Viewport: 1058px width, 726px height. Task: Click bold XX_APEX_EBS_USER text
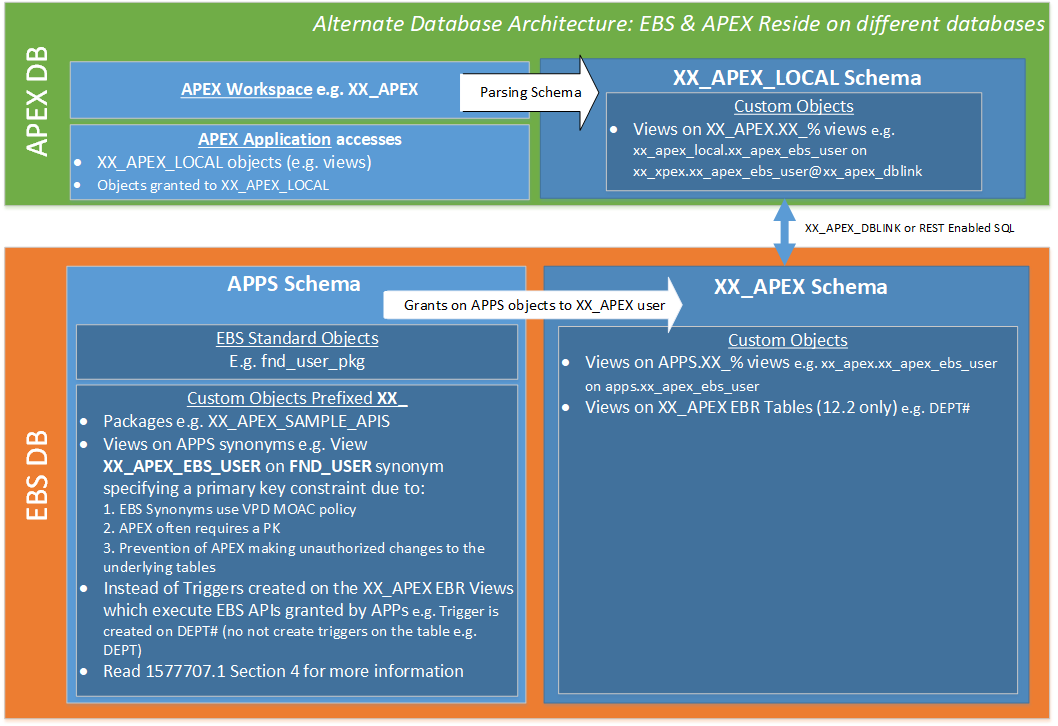coord(182,466)
